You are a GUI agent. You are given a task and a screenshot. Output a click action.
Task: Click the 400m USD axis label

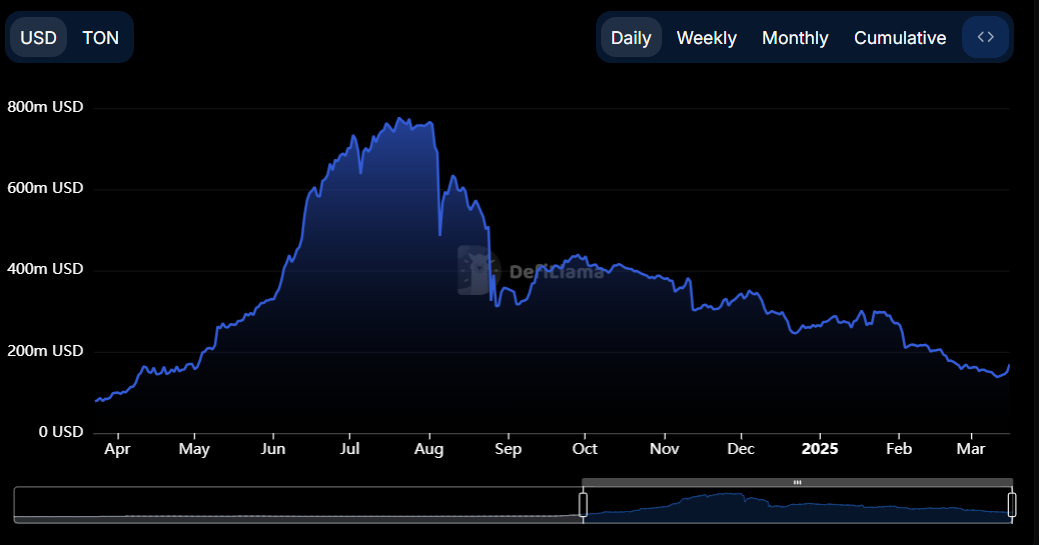pos(45,269)
